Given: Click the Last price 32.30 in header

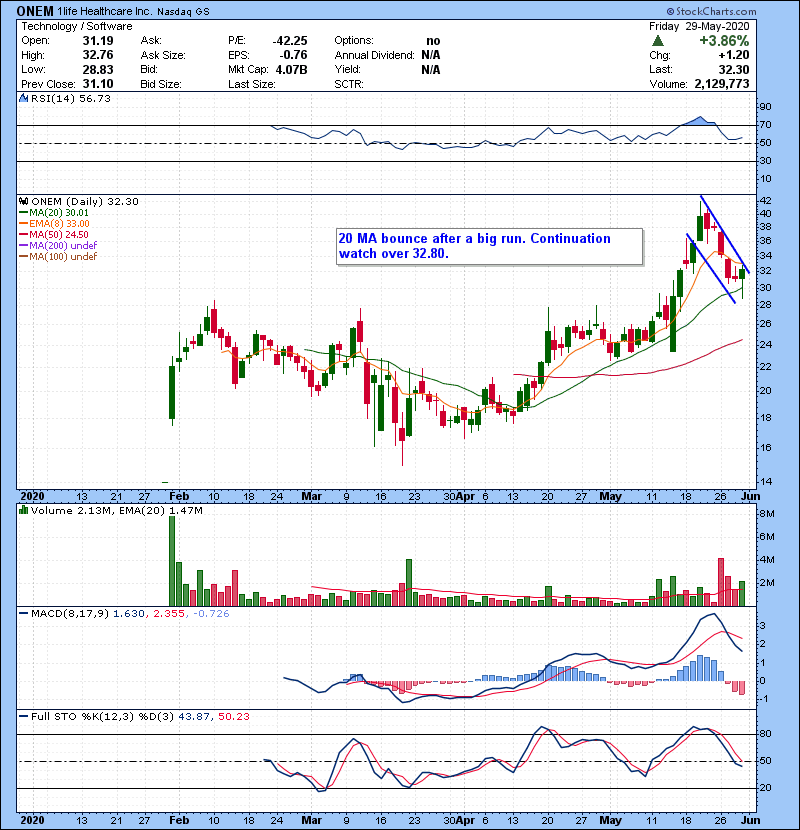Looking at the screenshot, I should click(x=734, y=69).
